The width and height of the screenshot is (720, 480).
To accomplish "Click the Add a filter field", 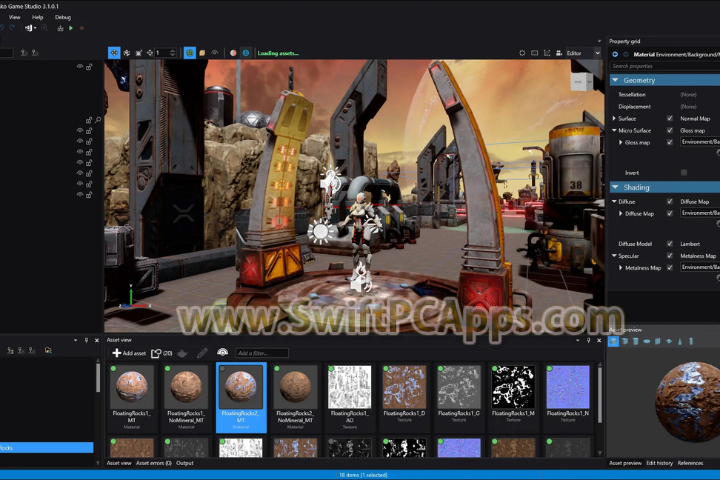I will pyautogui.click(x=262, y=353).
